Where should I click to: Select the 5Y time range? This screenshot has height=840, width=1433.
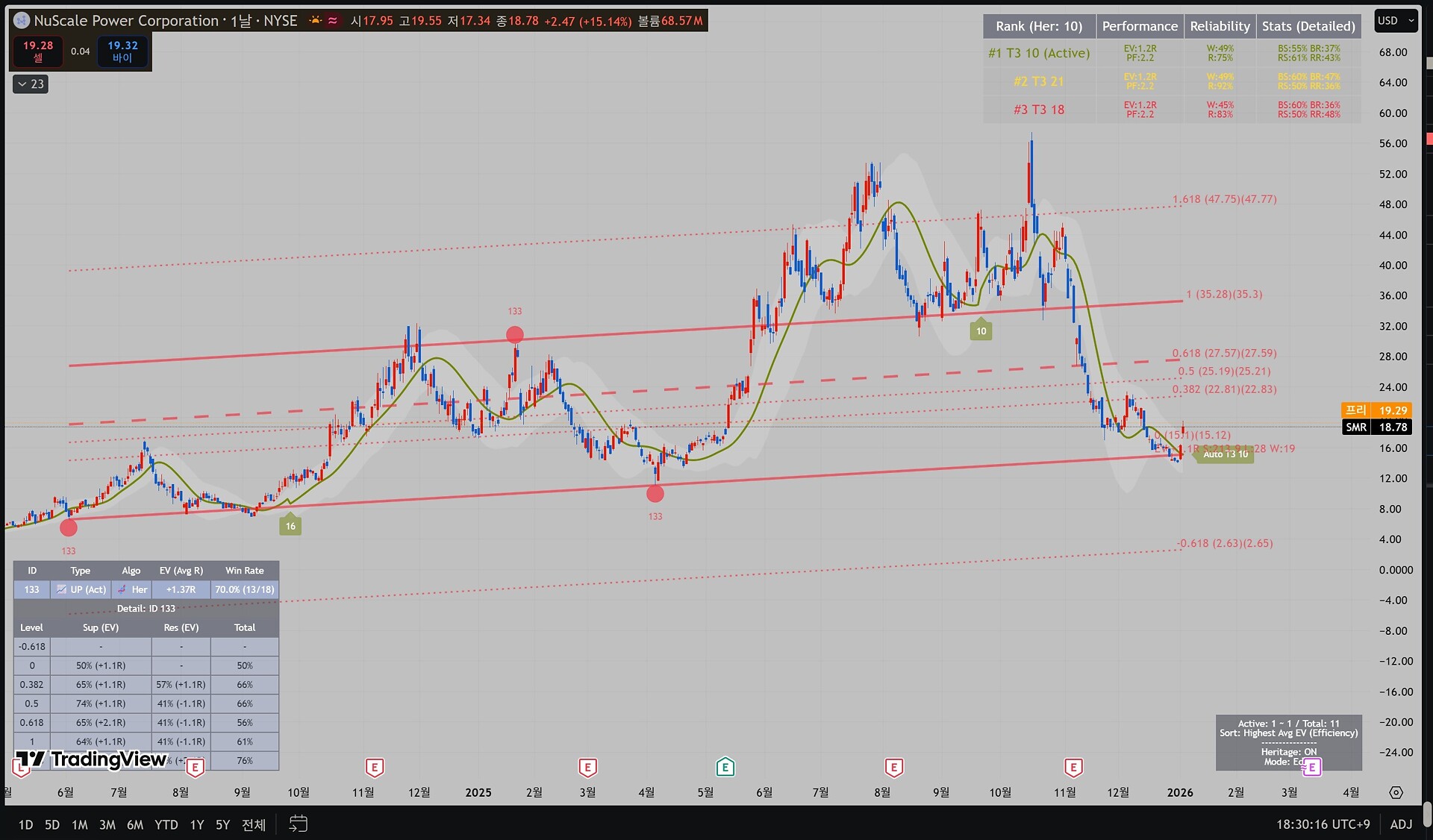pos(223,824)
